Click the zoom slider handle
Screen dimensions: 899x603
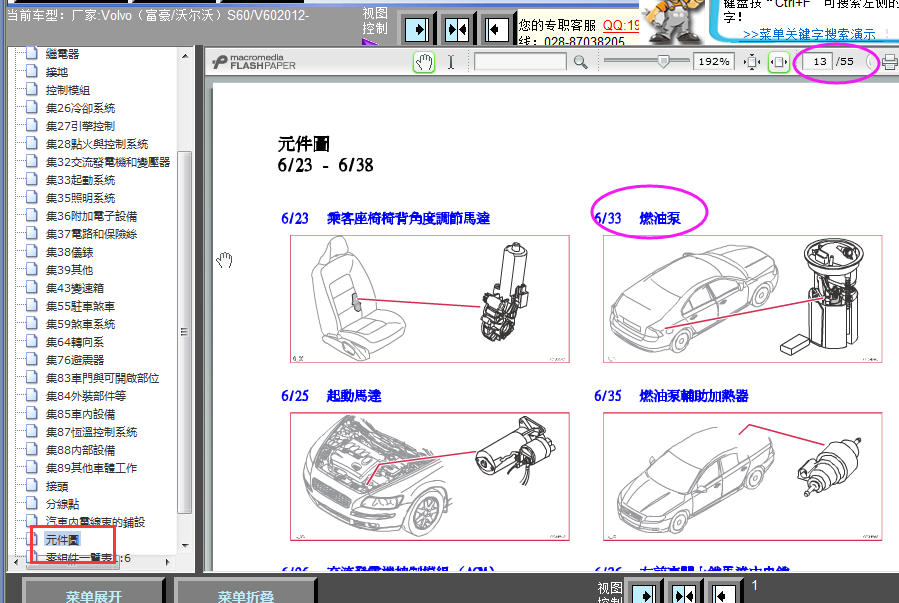click(663, 61)
